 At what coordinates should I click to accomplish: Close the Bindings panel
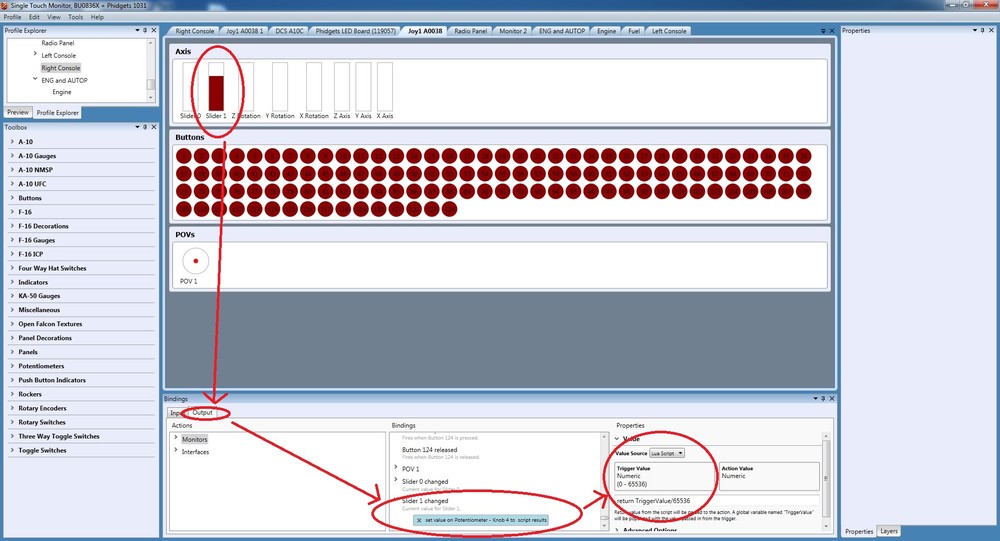tap(832, 398)
